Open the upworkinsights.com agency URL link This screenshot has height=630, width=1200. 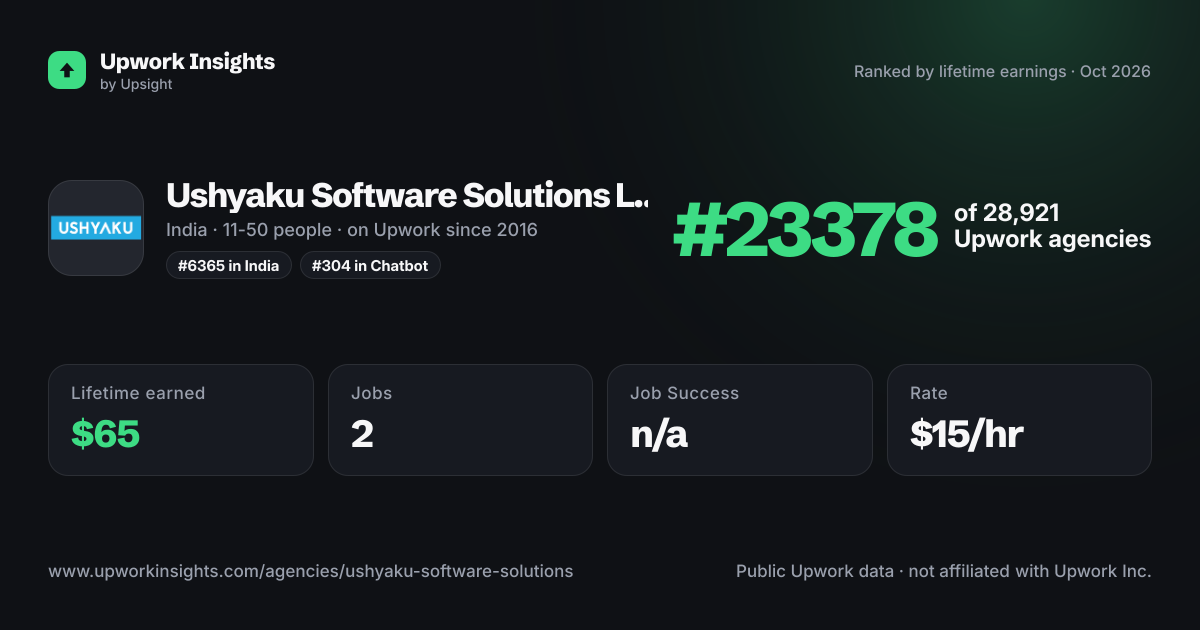pyautogui.click(x=311, y=571)
